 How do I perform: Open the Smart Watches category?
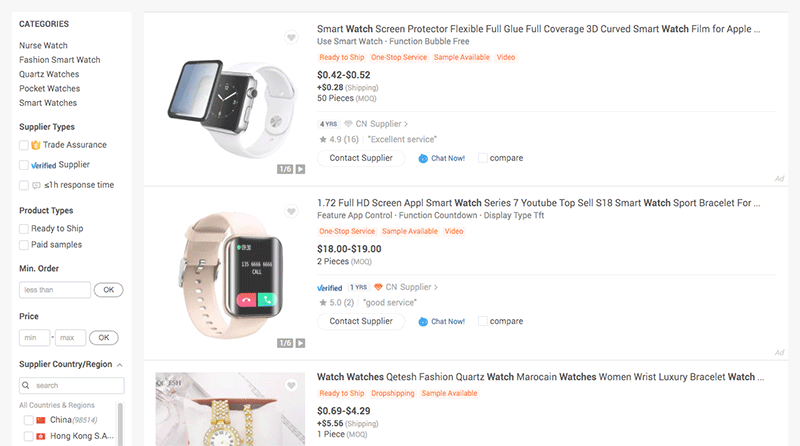coord(48,103)
